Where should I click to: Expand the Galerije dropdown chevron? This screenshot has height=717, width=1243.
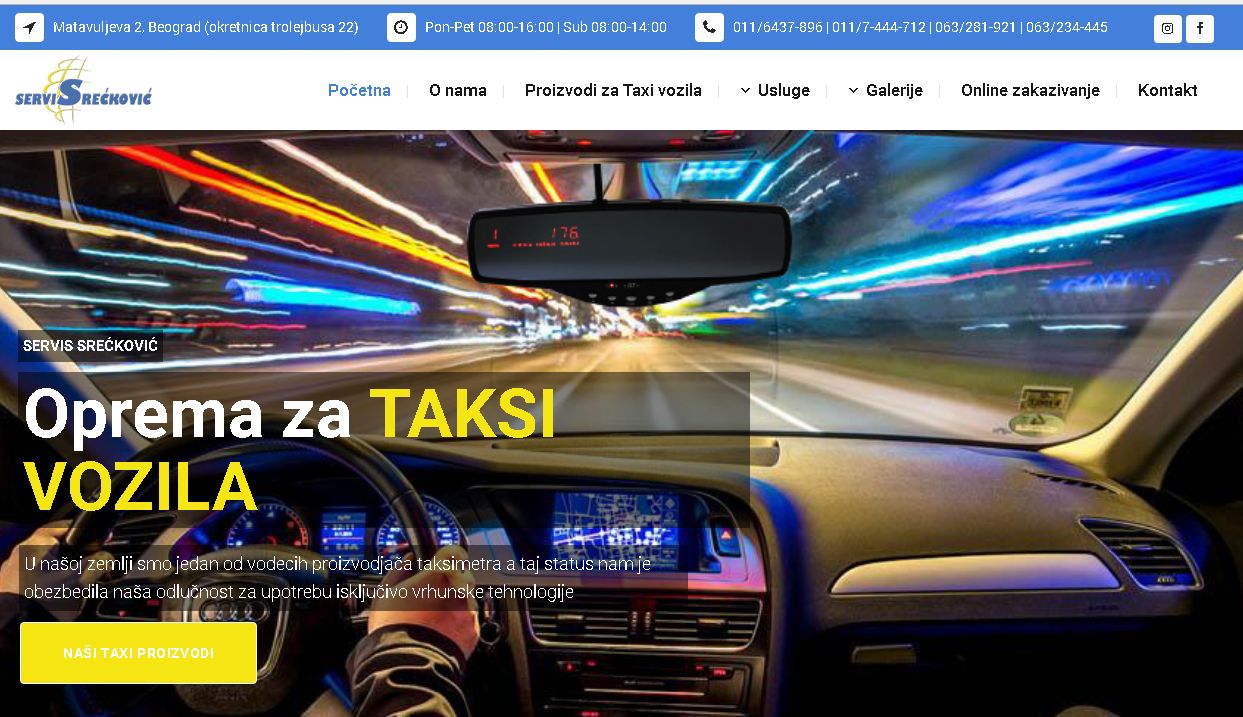tap(853, 90)
